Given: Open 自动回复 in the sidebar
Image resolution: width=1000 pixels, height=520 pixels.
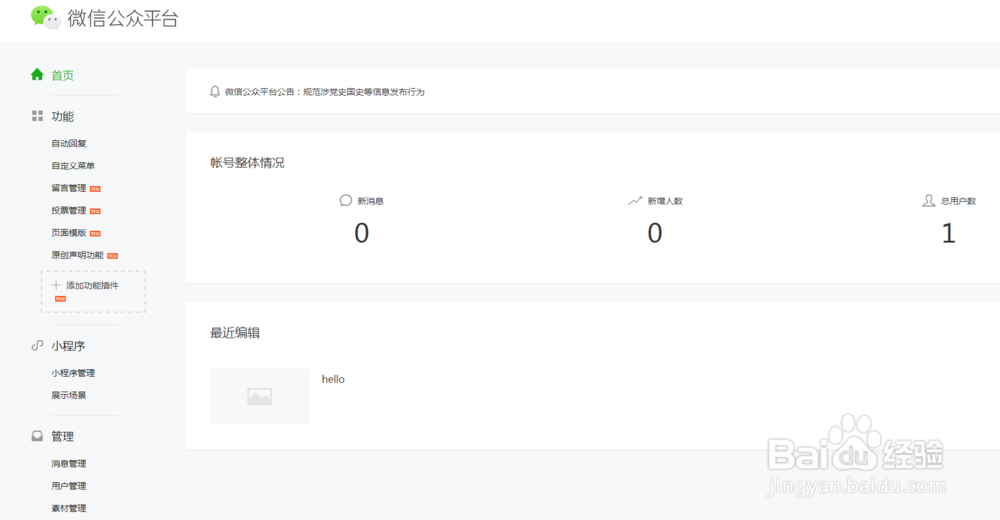Looking at the screenshot, I should pos(69,144).
